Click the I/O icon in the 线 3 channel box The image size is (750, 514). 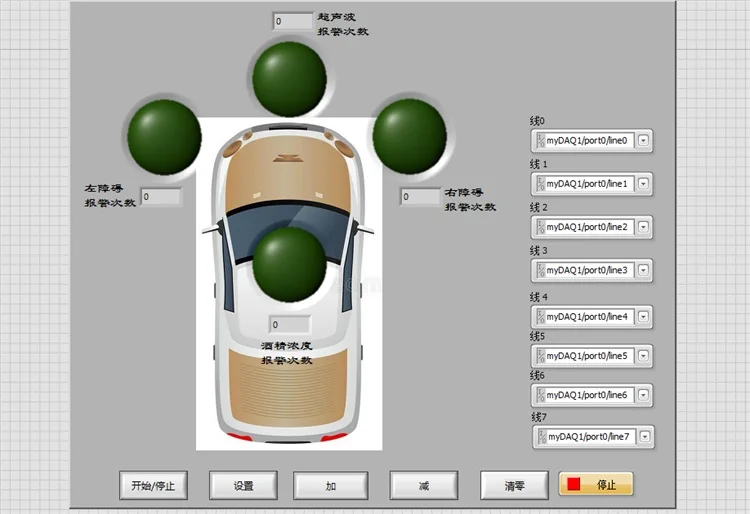click(x=540, y=270)
